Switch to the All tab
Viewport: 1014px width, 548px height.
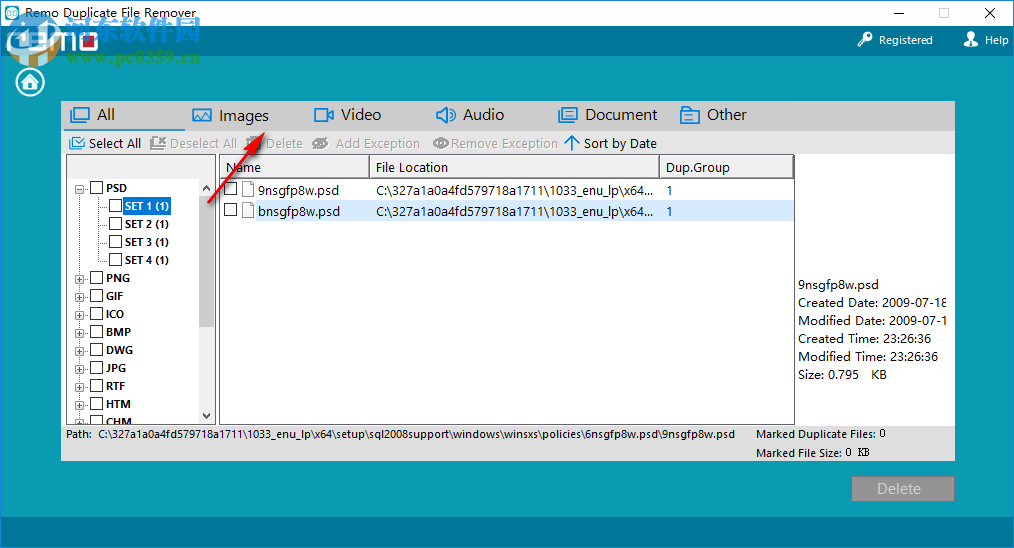(x=124, y=115)
